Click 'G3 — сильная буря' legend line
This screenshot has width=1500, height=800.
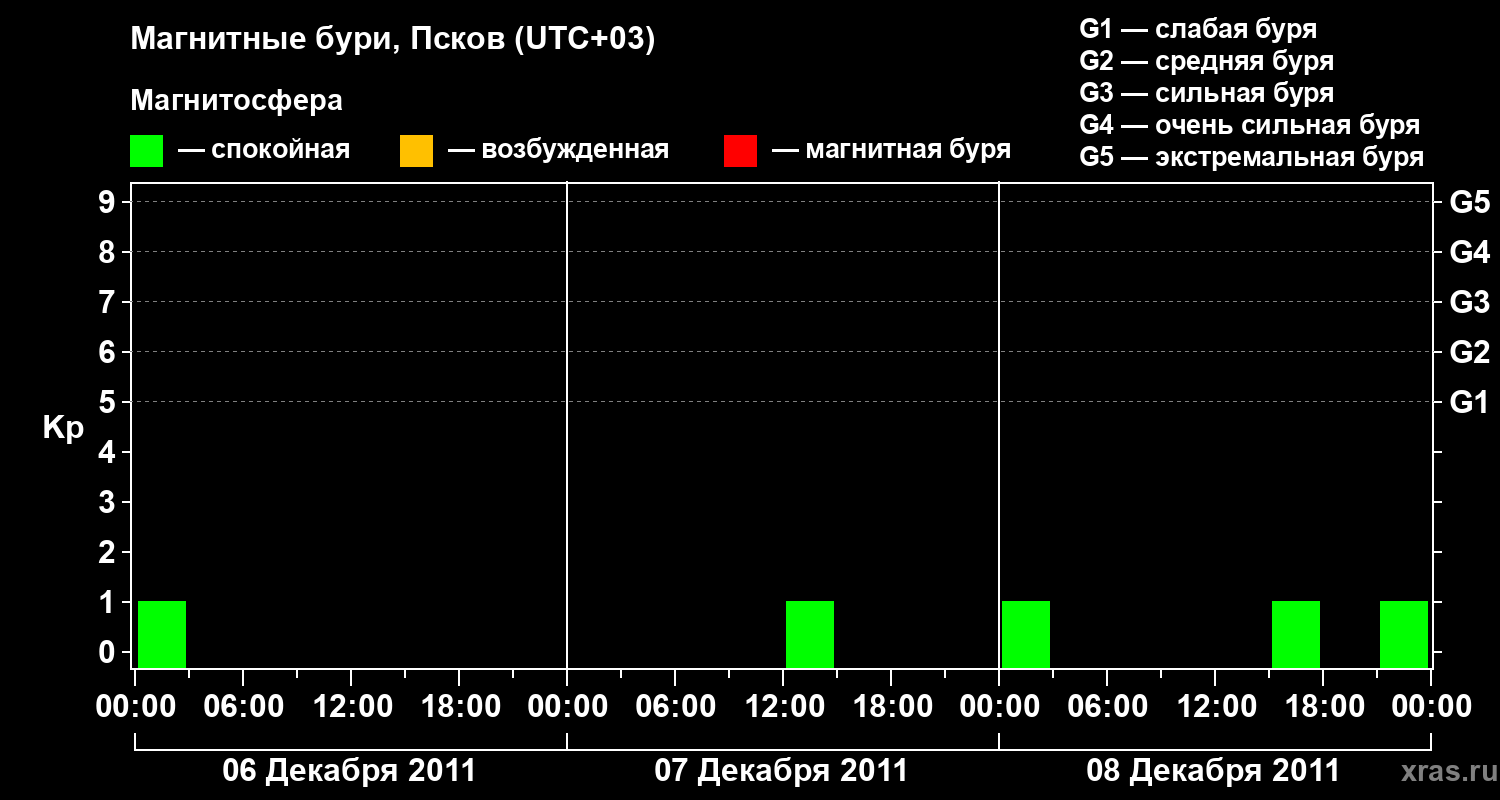coord(1207,93)
